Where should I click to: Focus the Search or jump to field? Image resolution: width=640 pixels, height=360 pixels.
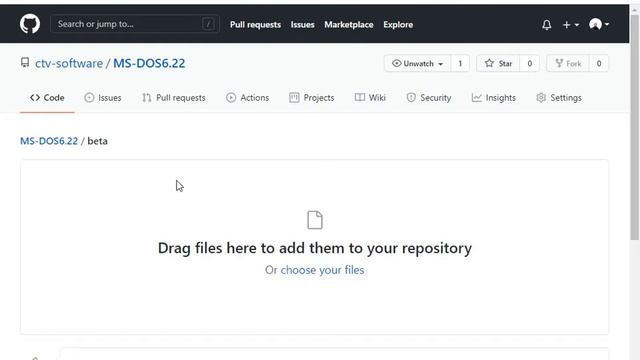coord(135,24)
